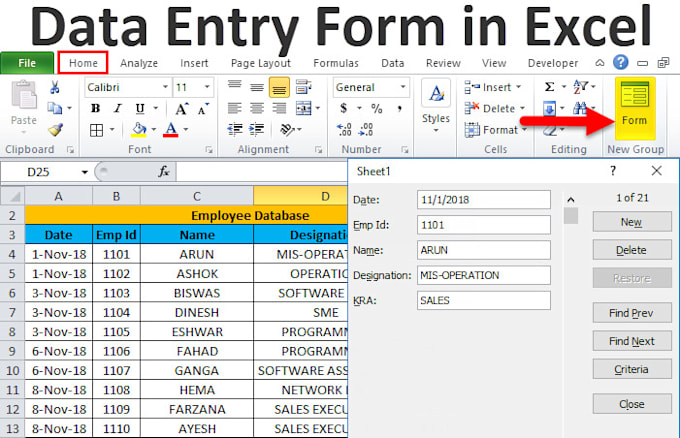Decrease font size with shrink font icon
The image size is (680, 438).
point(203,108)
